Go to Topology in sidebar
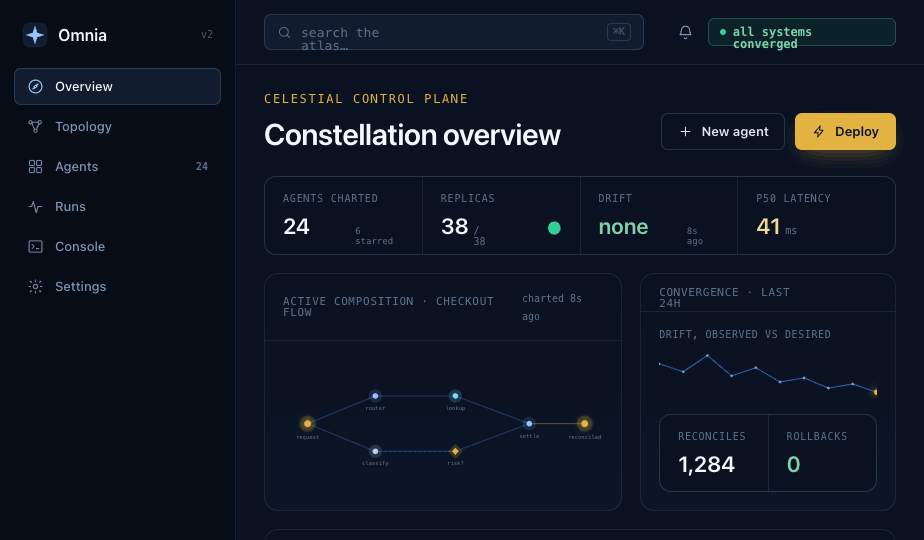 tap(117, 127)
